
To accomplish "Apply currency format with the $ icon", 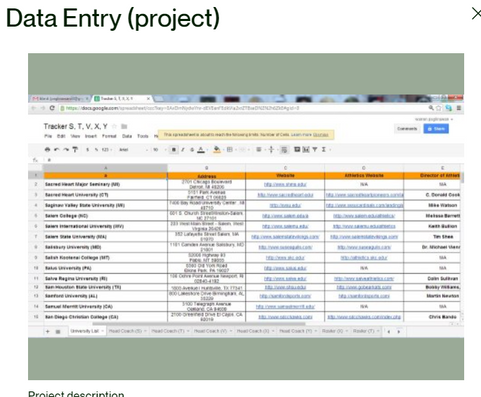I will point(88,150).
